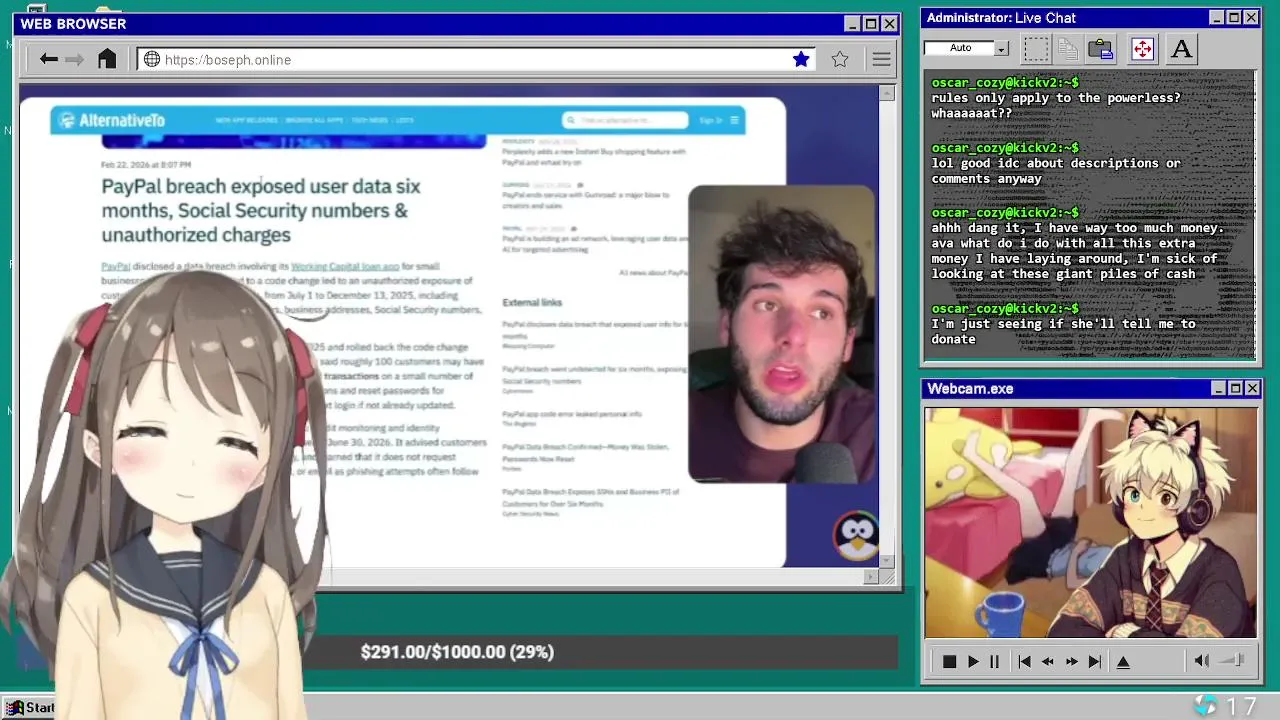Viewport: 1280px width, 720px height.
Task: Maximize the Web Browser window
Action: tap(870, 24)
